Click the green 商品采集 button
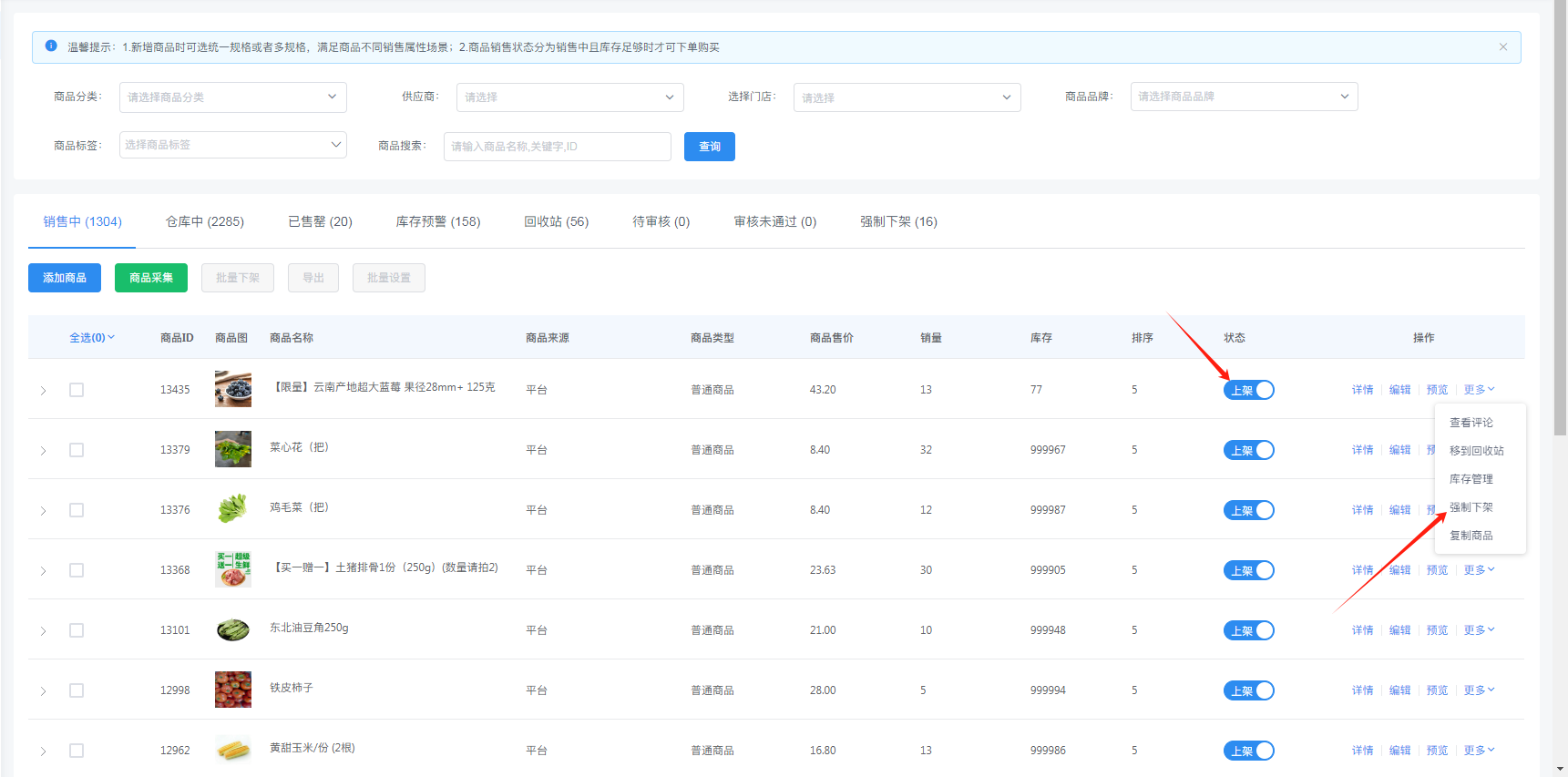Screen dimensions: 1568x777 point(151,278)
